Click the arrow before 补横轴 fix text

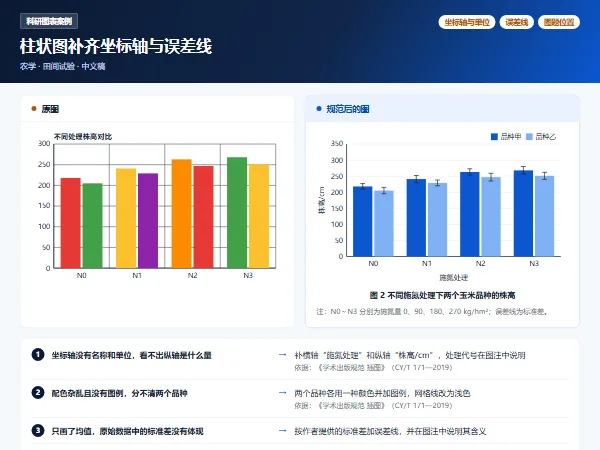click(x=283, y=355)
